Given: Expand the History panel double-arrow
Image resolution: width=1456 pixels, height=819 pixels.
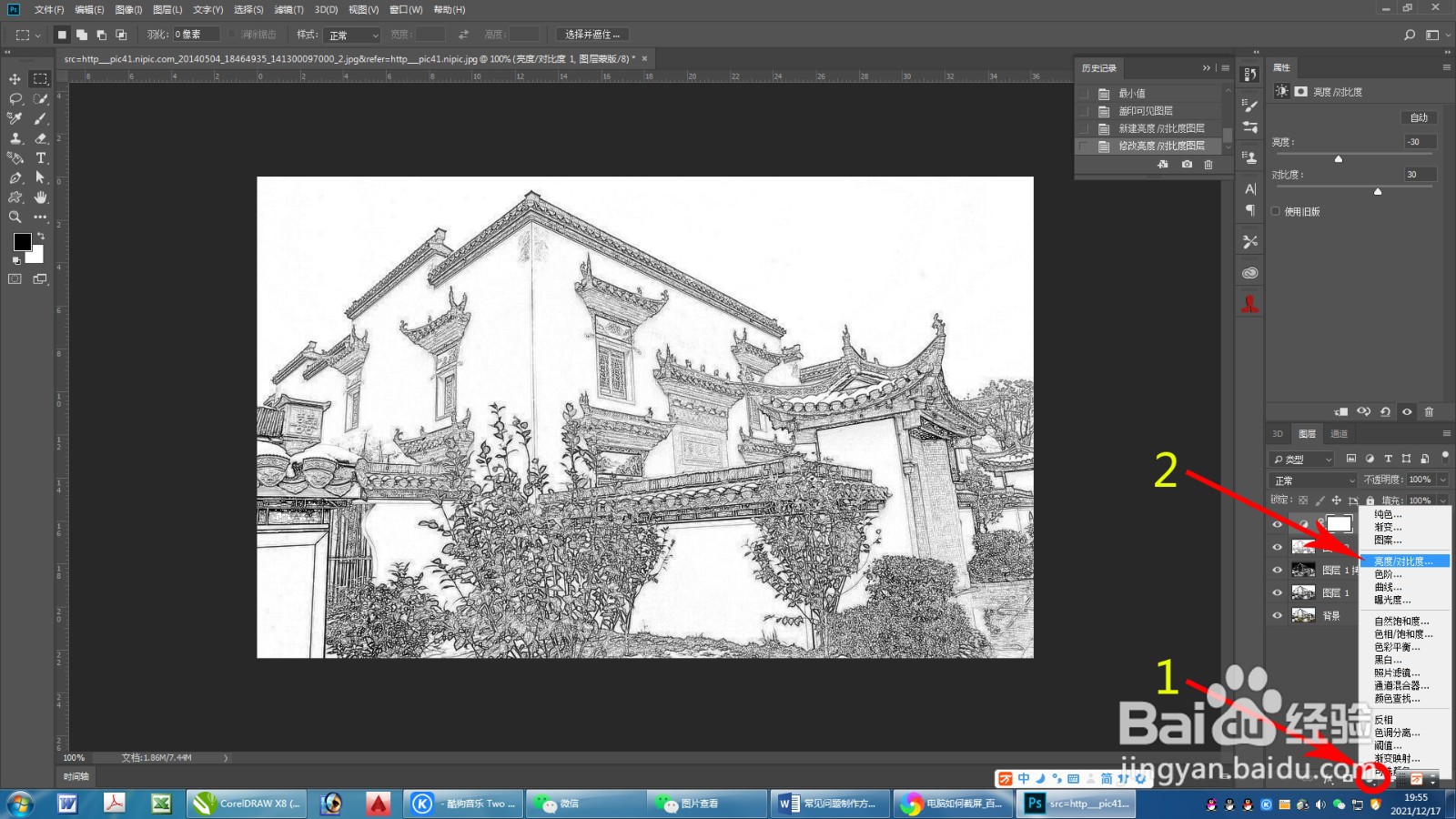Looking at the screenshot, I should coord(1207,68).
